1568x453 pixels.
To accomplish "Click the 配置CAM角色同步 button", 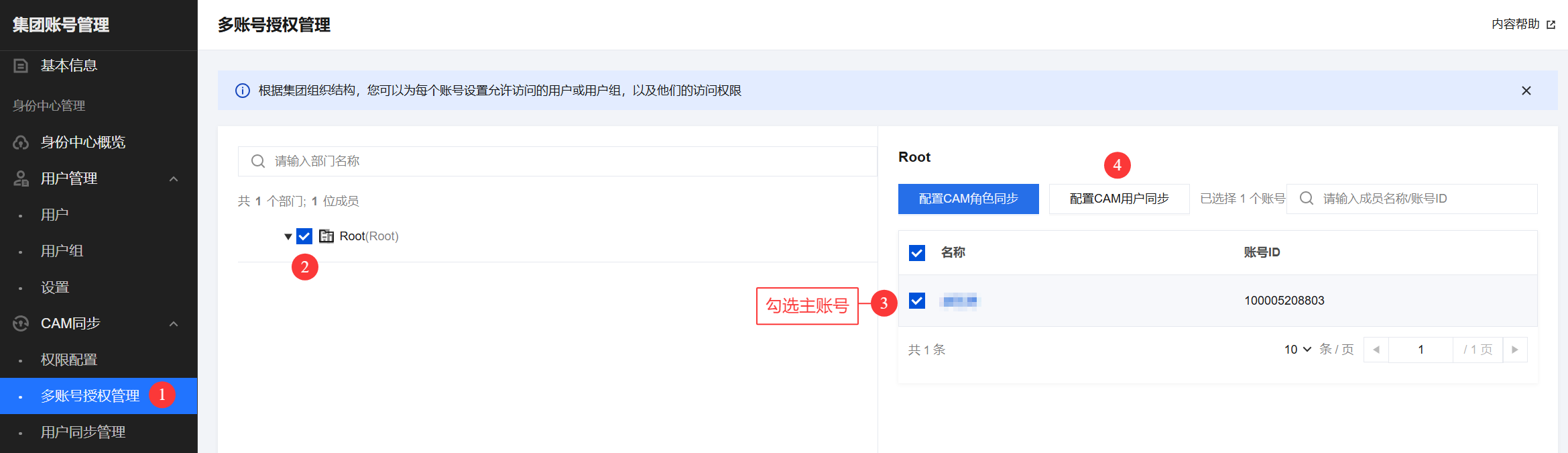I will pos(968,199).
